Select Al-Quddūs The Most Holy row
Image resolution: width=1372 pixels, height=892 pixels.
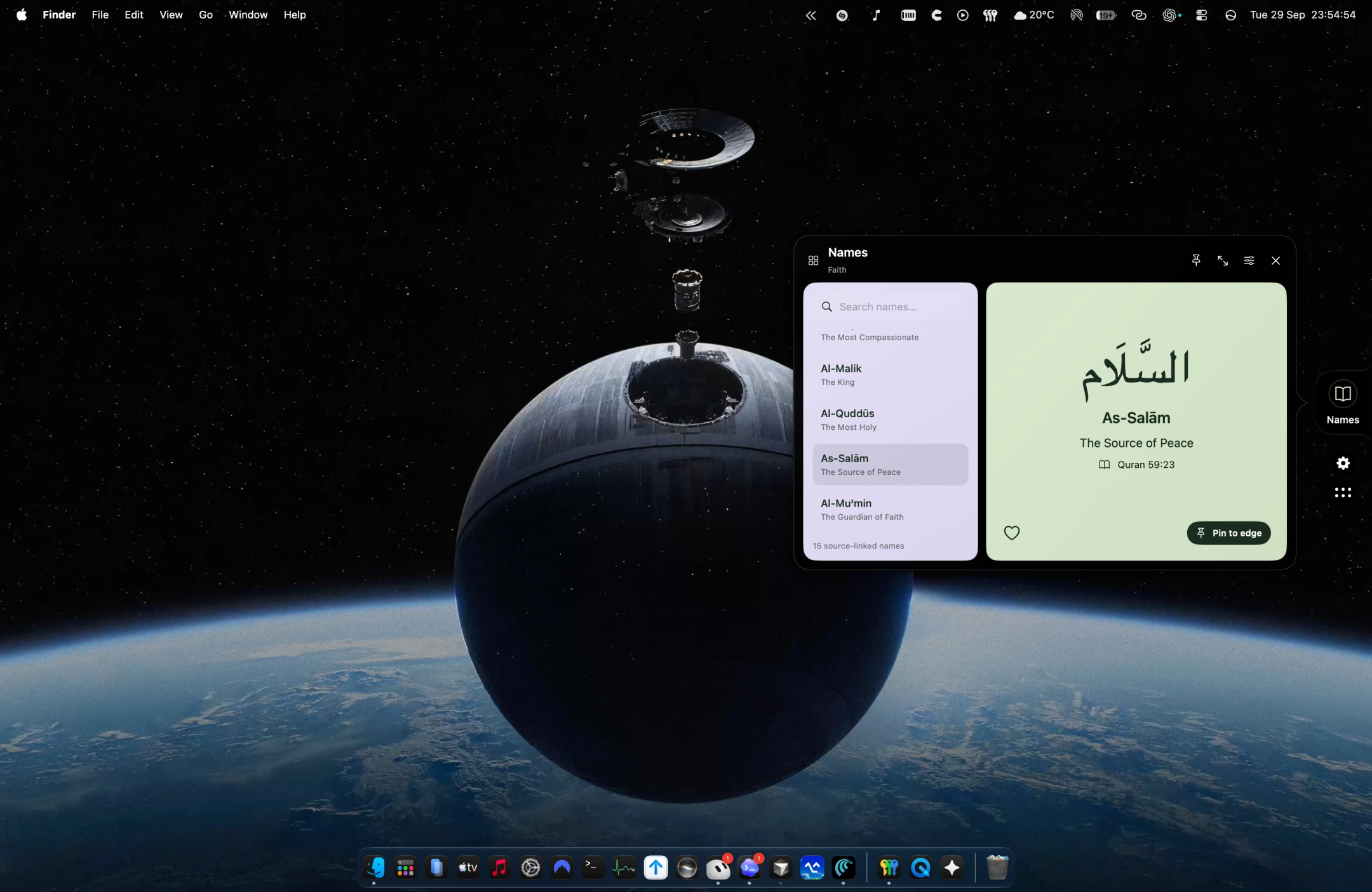coord(890,420)
